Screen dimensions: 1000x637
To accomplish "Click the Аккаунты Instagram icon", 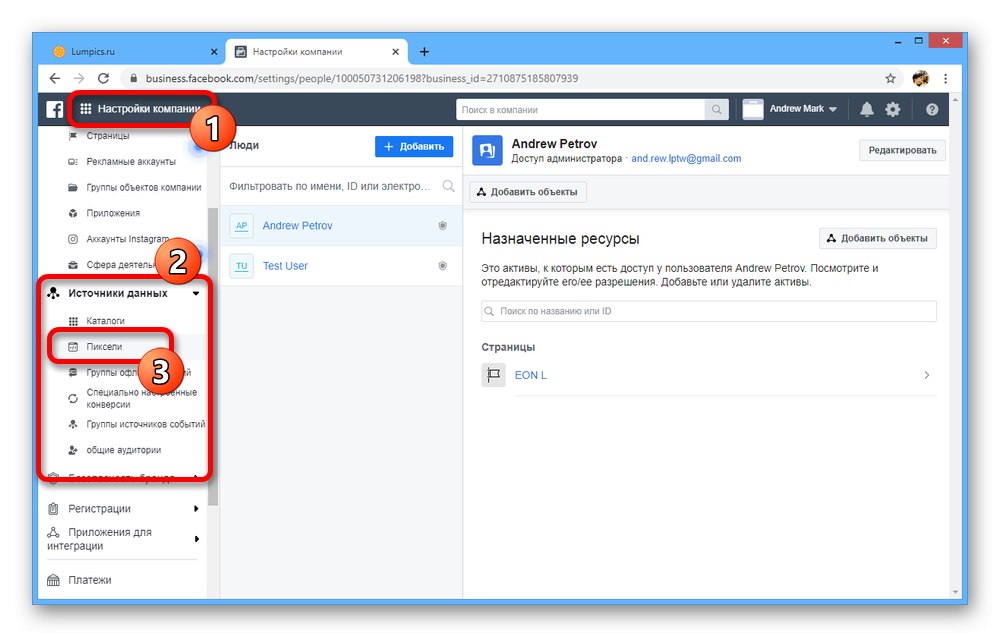I will coord(73,239).
